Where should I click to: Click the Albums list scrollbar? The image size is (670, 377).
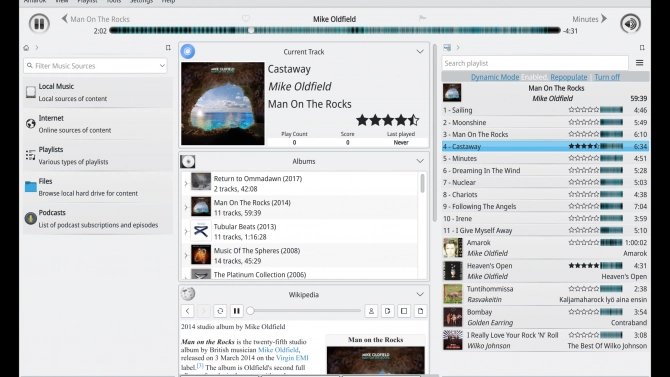tap(423, 184)
